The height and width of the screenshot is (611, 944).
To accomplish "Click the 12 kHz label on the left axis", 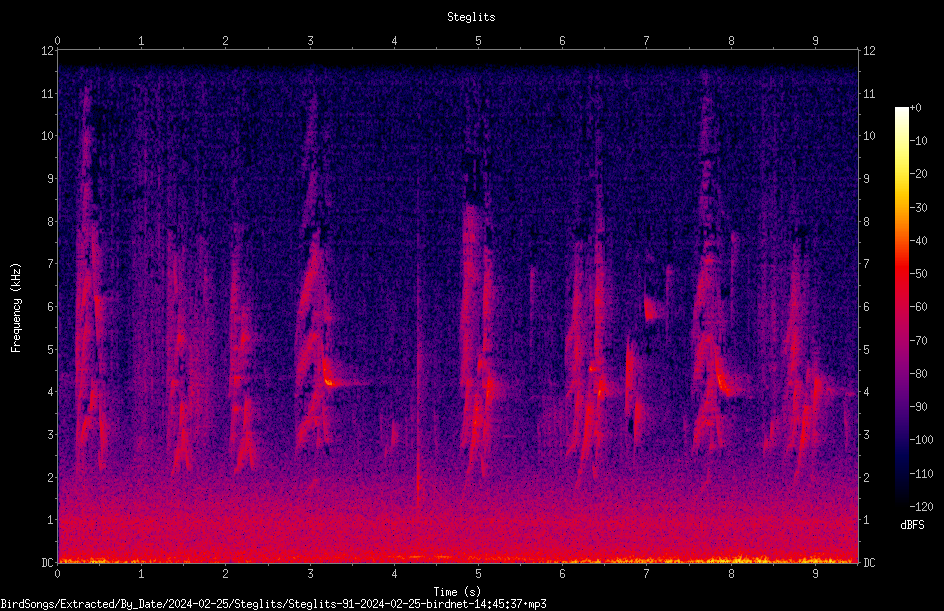I will pos(47,51).
